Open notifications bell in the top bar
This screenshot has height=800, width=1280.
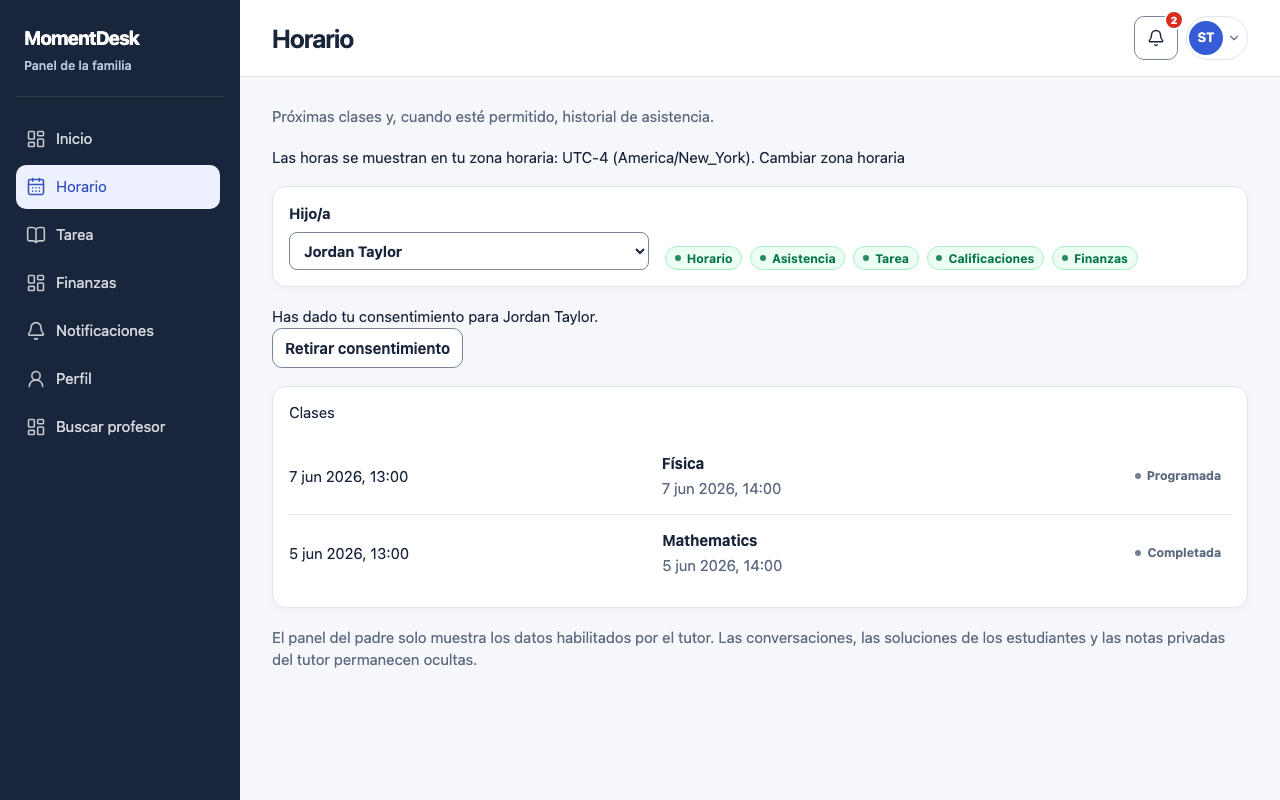click(1156, 38)
